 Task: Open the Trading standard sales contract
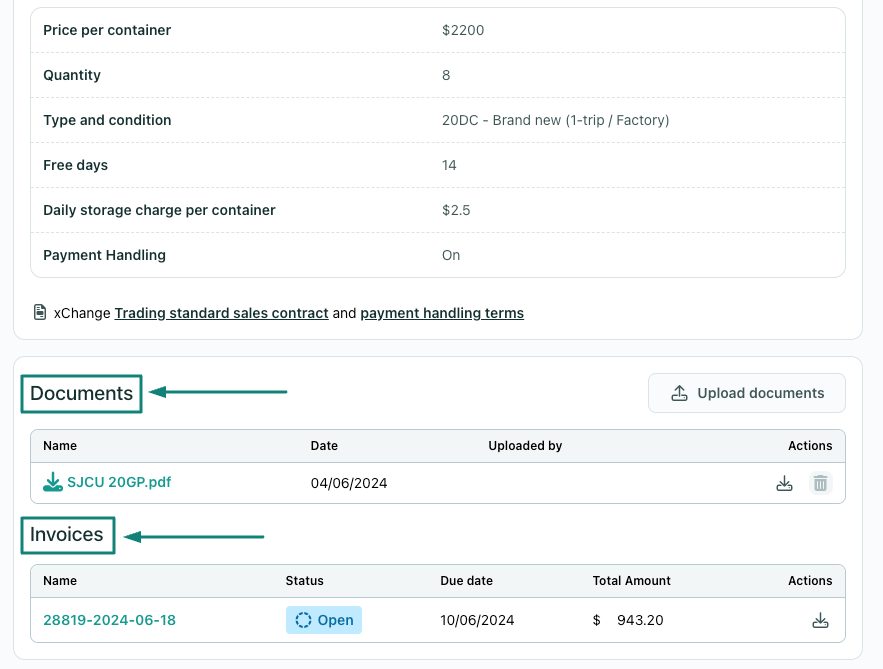221,313
